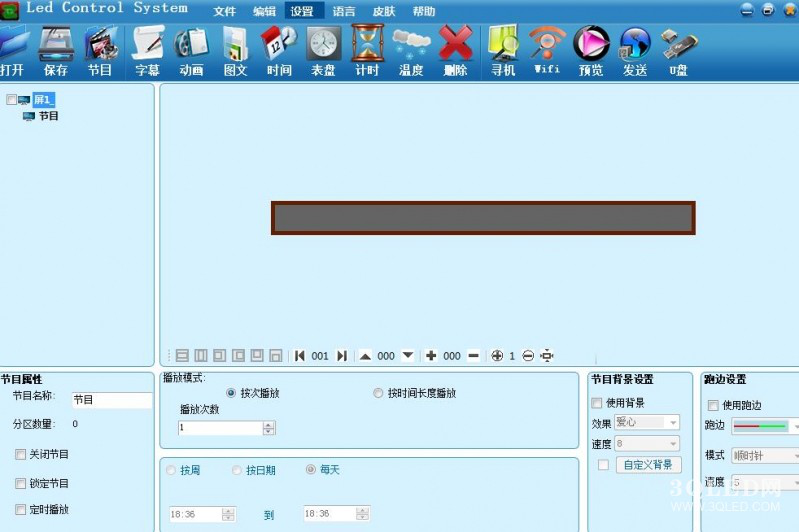799x532 pixels.
Task: Click the fit-to-screen move icon
Action: tap(547, 356)
